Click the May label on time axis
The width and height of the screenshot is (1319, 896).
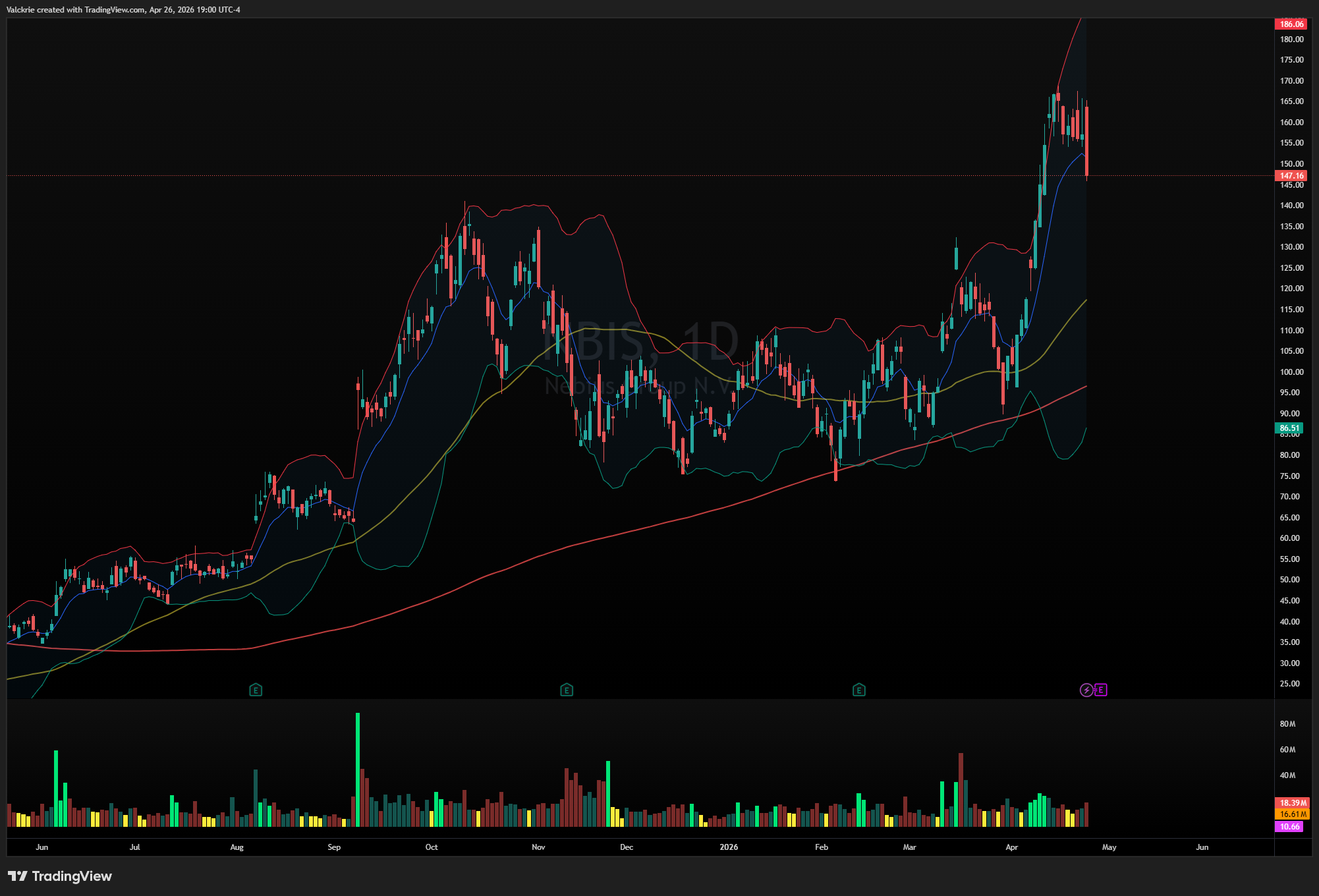tap(1109, 847)
